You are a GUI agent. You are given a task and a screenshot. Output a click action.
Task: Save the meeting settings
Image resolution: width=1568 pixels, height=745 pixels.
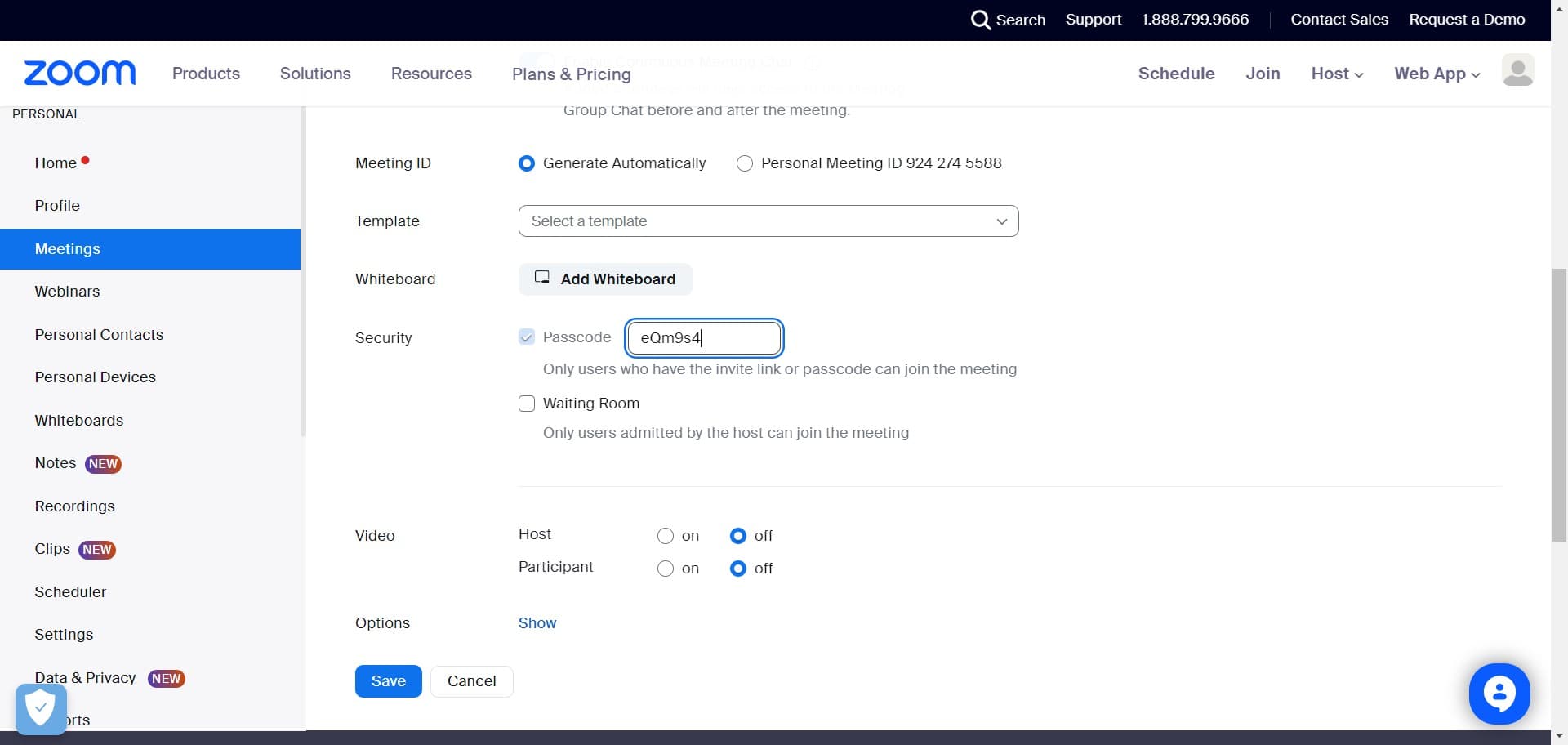(x=388, y=681)
